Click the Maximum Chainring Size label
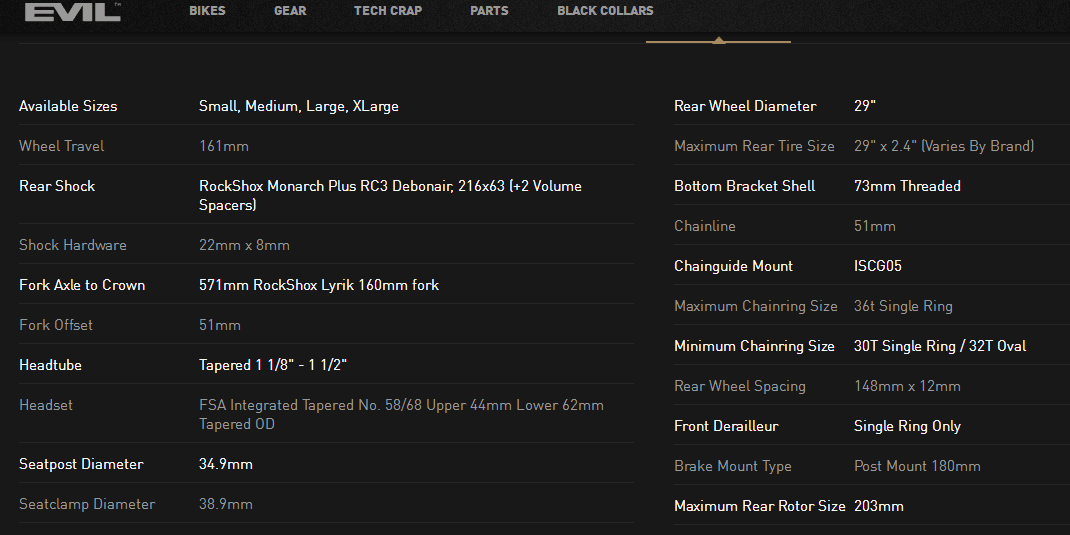1070x535 pixels. [755, 306]
